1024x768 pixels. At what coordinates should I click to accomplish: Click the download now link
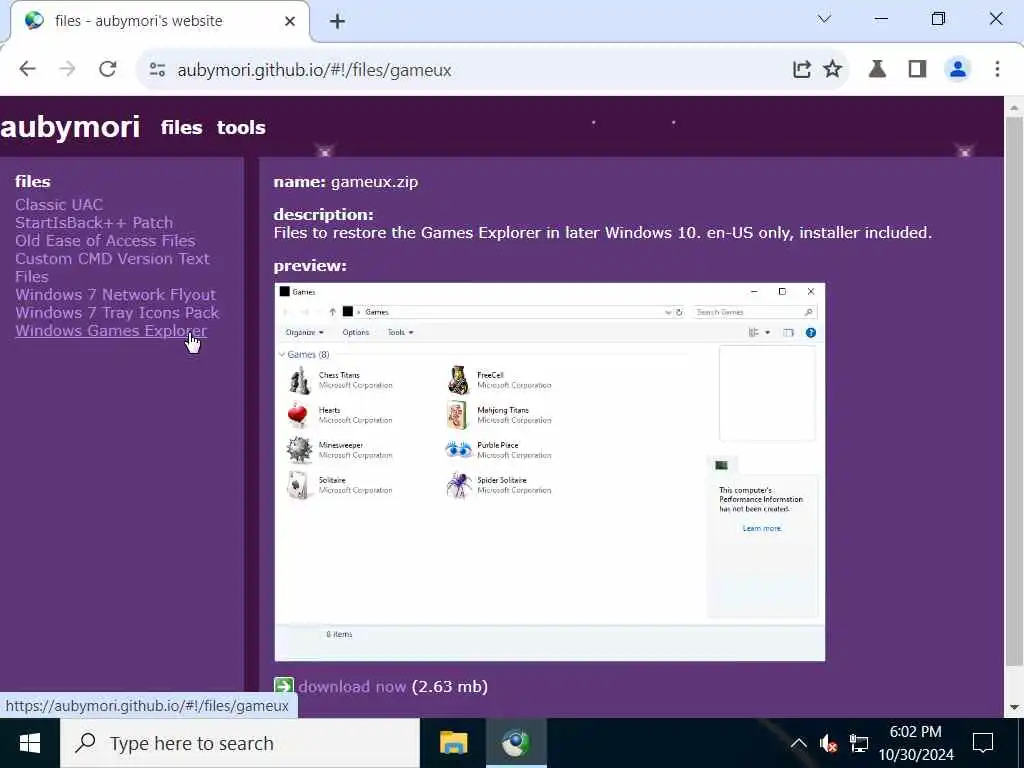click(352, 686)
